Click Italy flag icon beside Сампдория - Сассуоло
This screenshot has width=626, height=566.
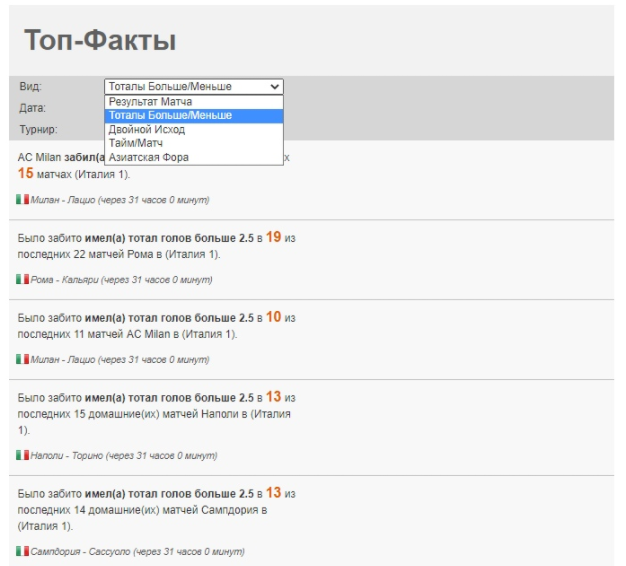22,550
